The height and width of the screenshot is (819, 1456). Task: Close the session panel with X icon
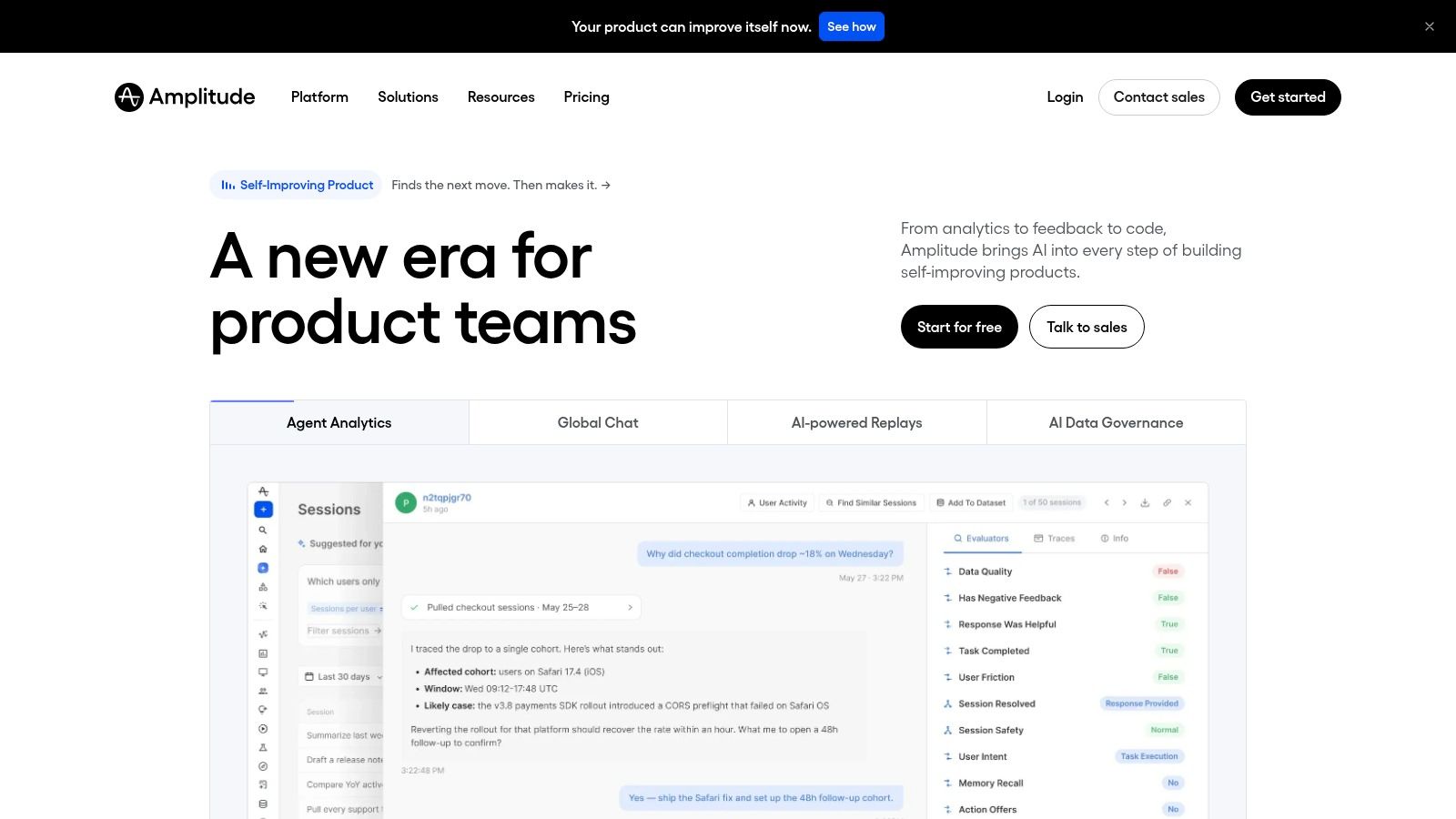(1188, 502)
